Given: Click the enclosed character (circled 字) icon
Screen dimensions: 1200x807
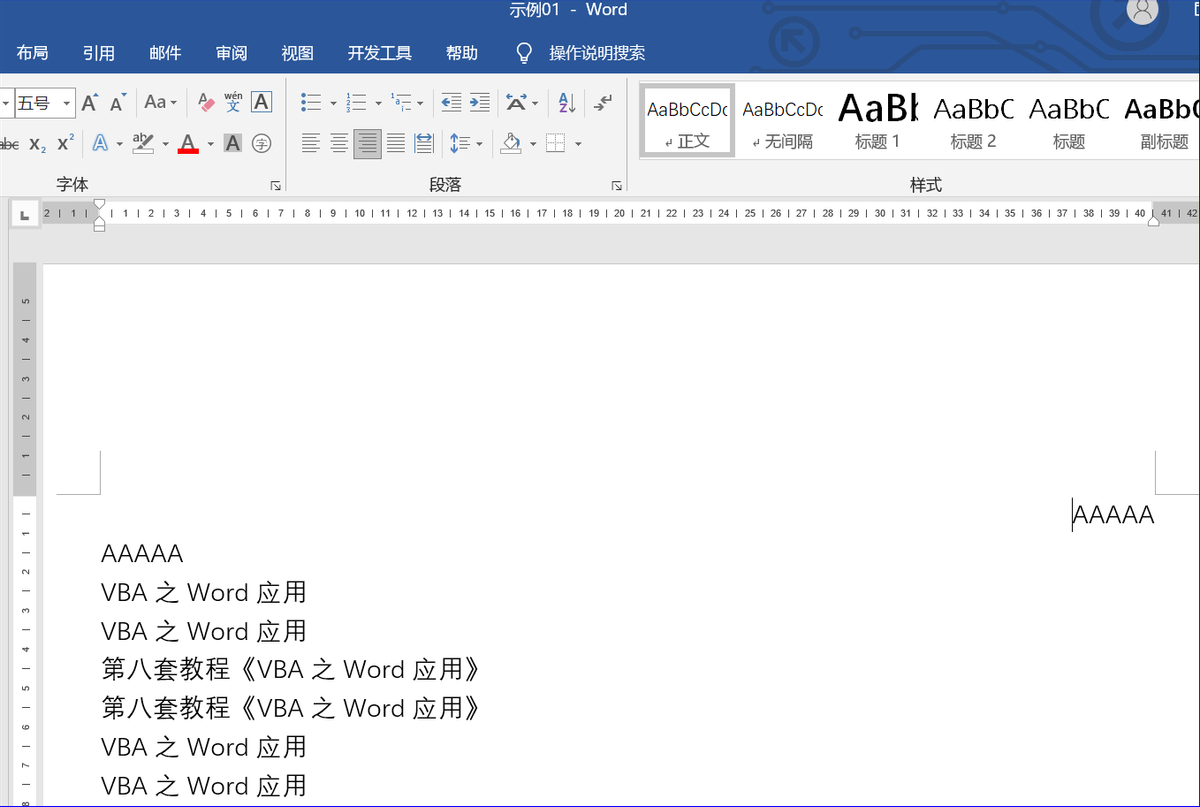Looking at the screenshot, I should pos(261,144).
